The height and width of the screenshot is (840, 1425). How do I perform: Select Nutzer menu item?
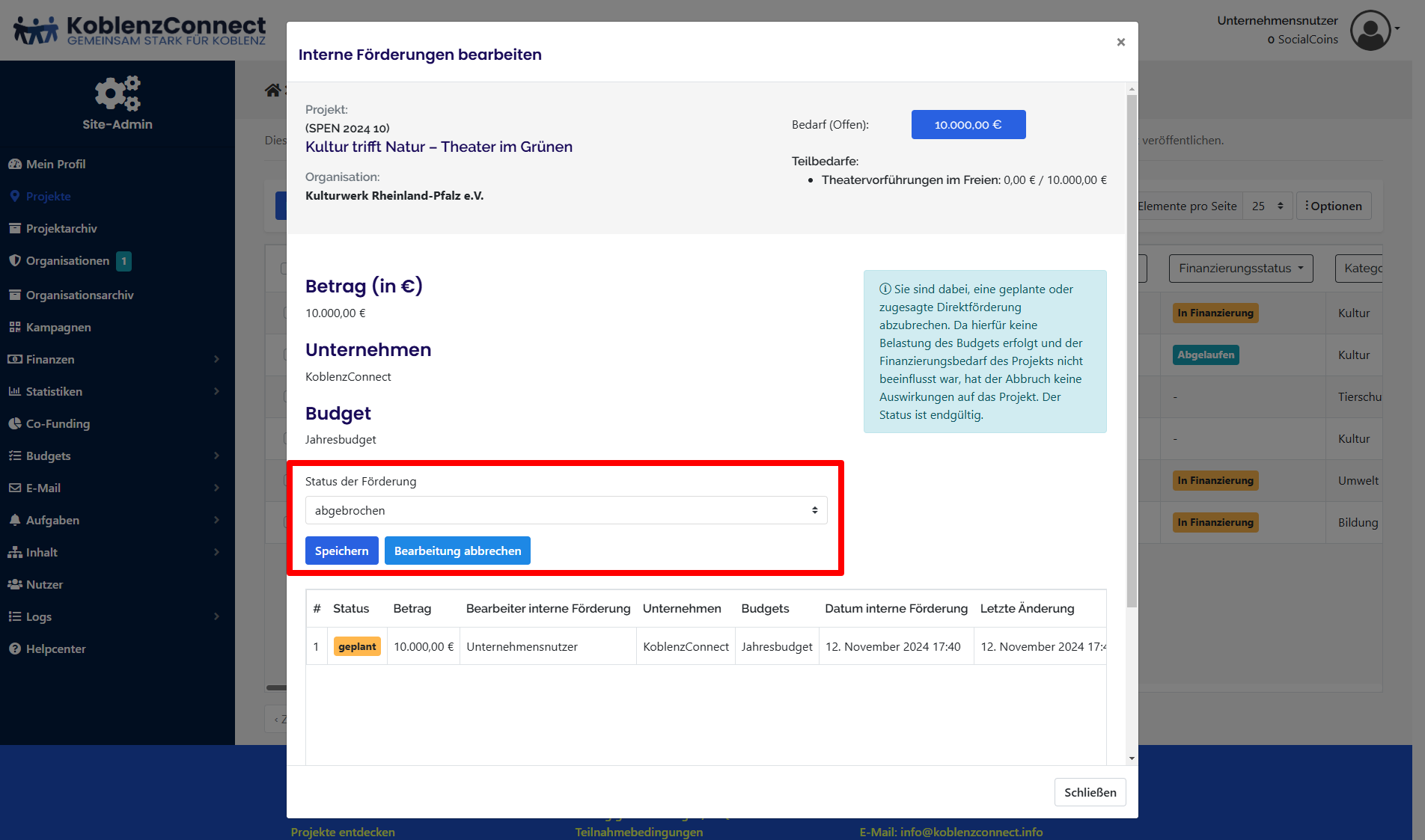[44, 584]
